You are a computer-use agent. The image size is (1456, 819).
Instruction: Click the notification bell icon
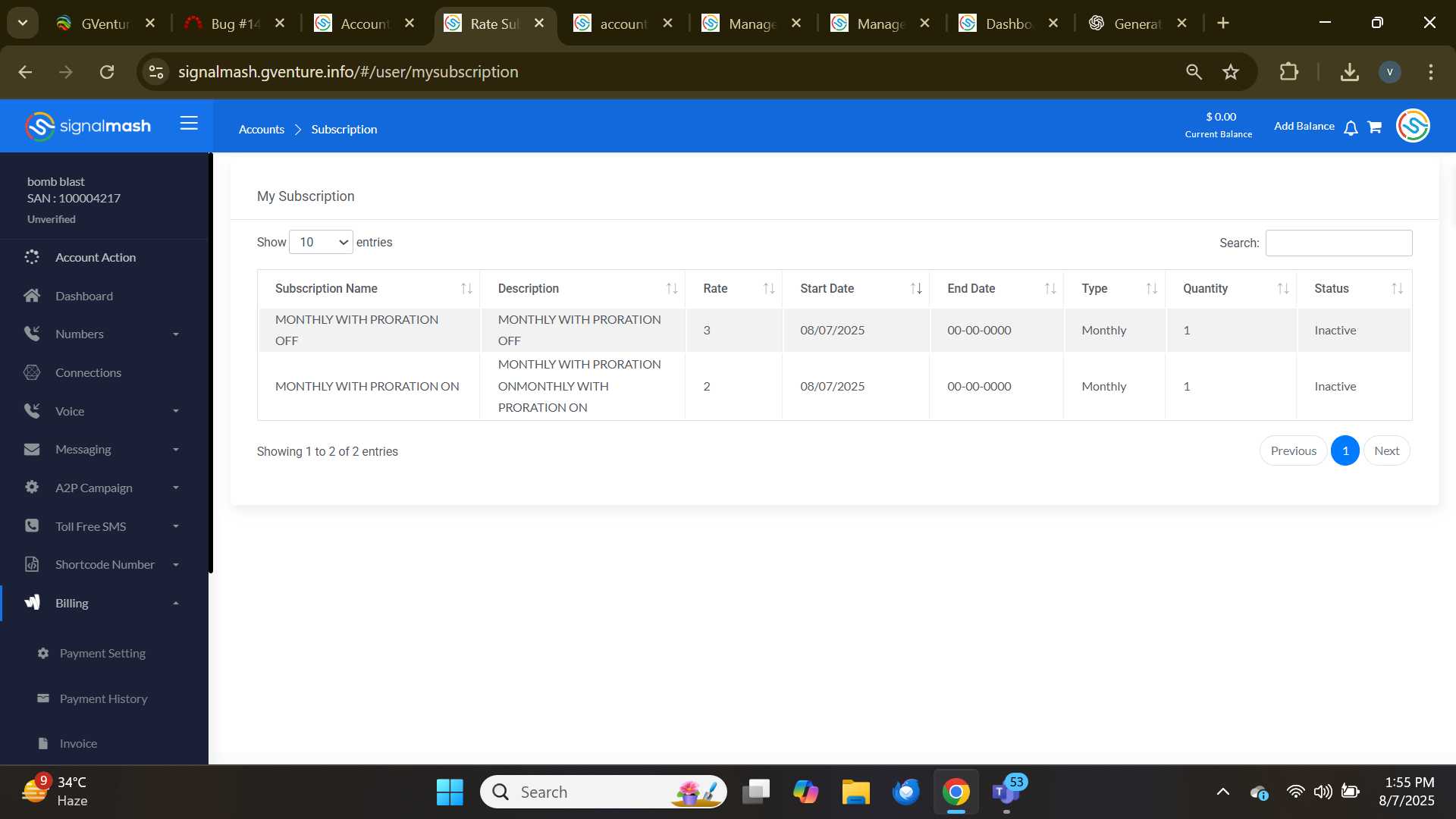point(1351,127)
